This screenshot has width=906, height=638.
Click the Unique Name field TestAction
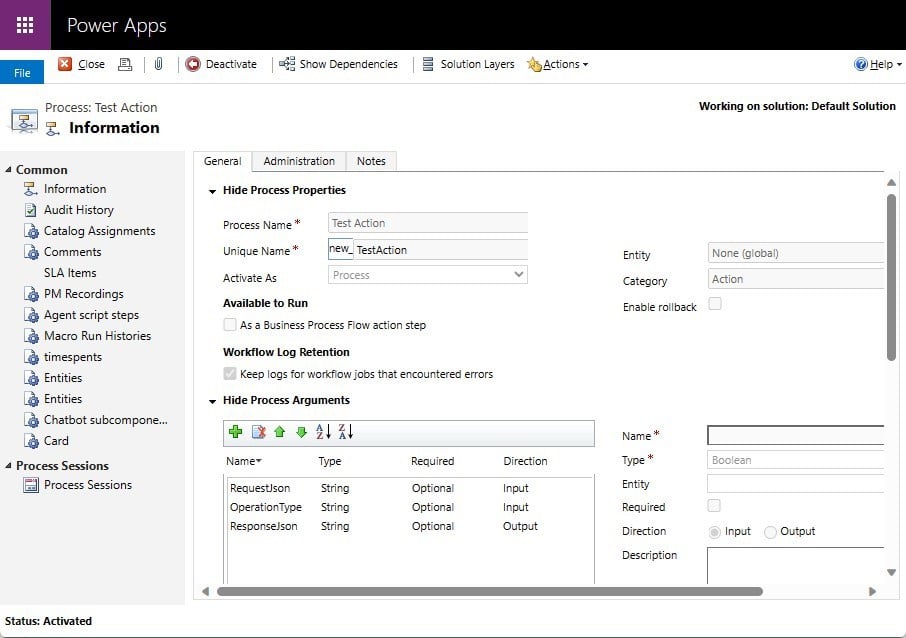(x=440, y=249)
